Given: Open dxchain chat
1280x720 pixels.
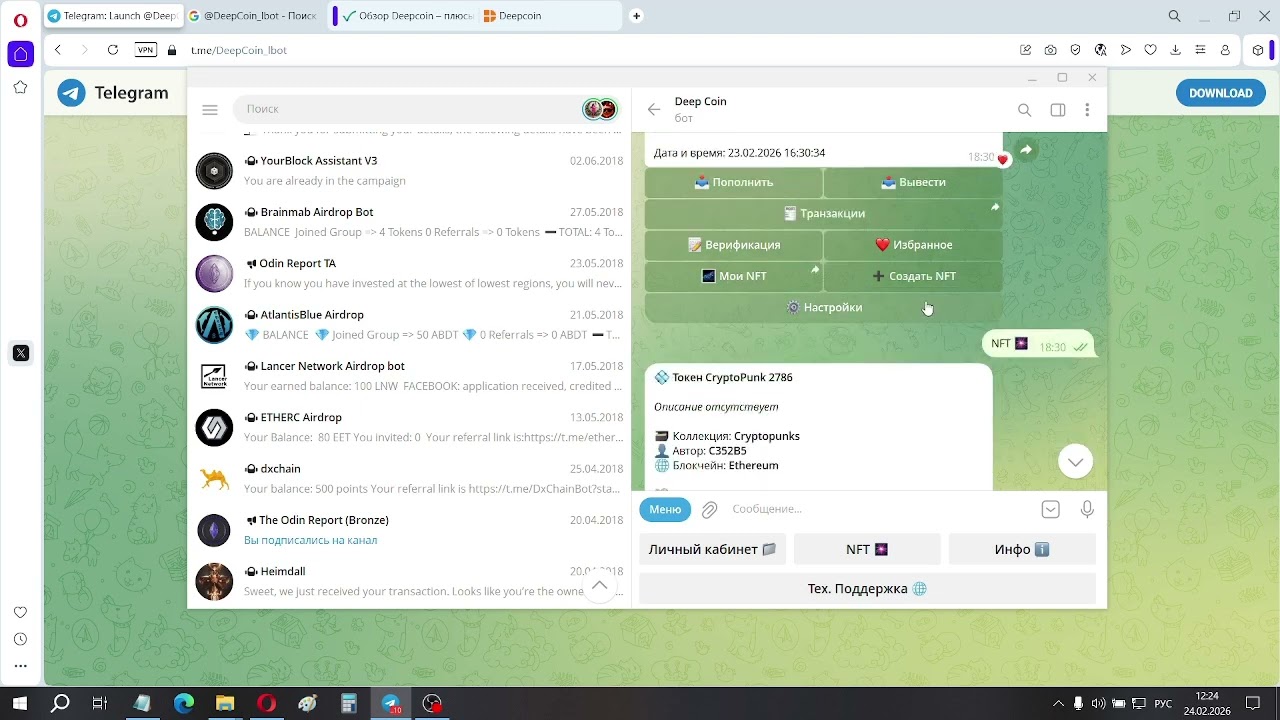Looking at the screenshot, I should (409, 479).
